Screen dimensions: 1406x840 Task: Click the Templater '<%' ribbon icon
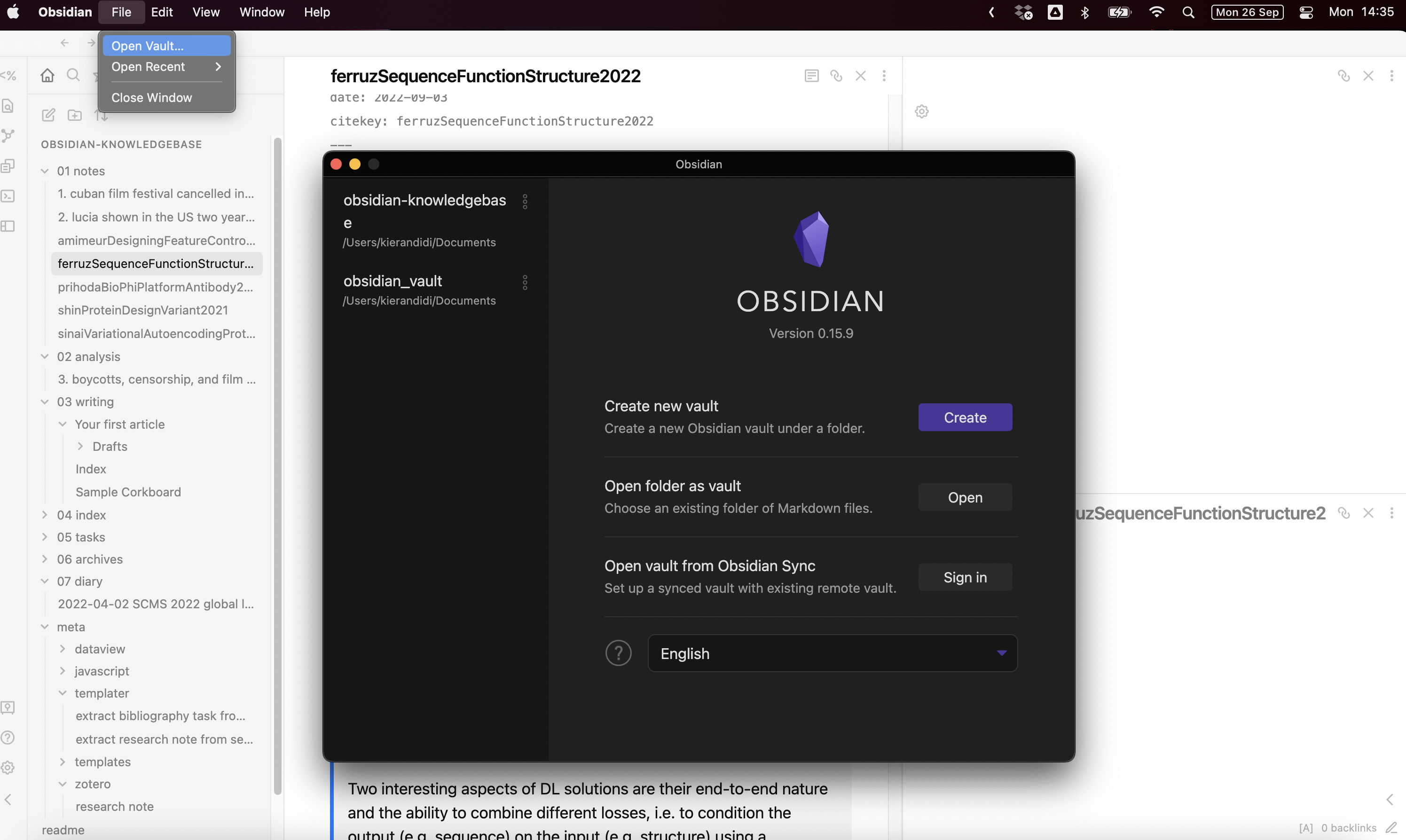tap(8, 75)
